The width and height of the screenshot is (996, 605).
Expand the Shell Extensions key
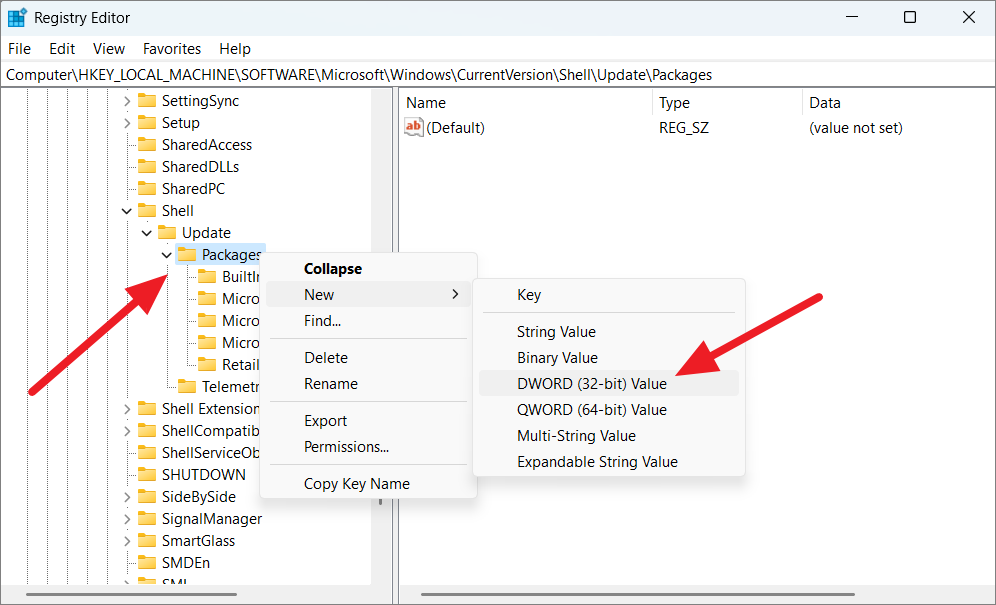[x=127, y=409]
